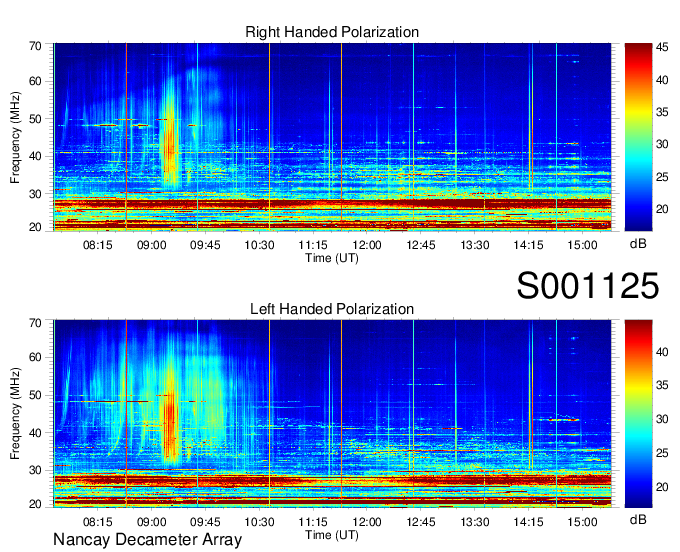Click the top Frequency (MHz) axis label
The image size is (680, 552).
click(15, 137)
